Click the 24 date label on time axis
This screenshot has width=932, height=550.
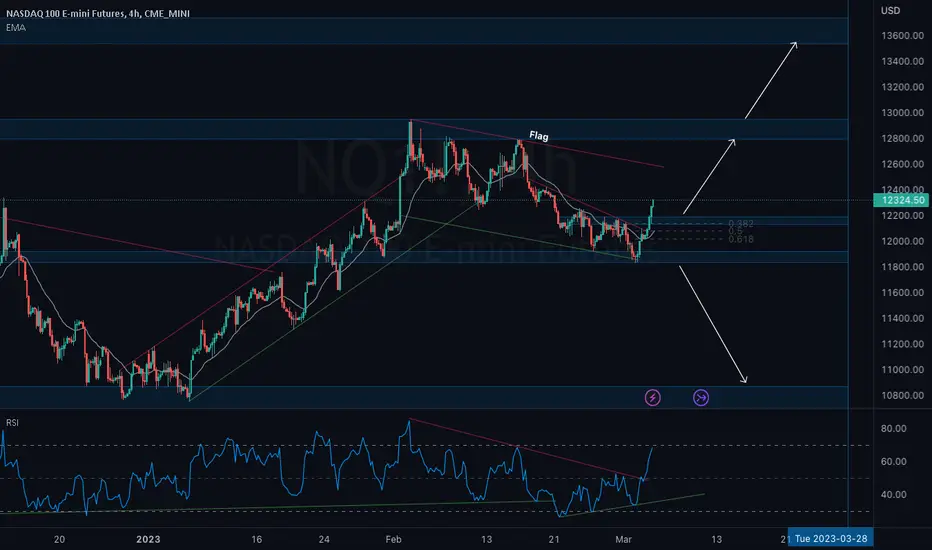click(x=324, y=539)
